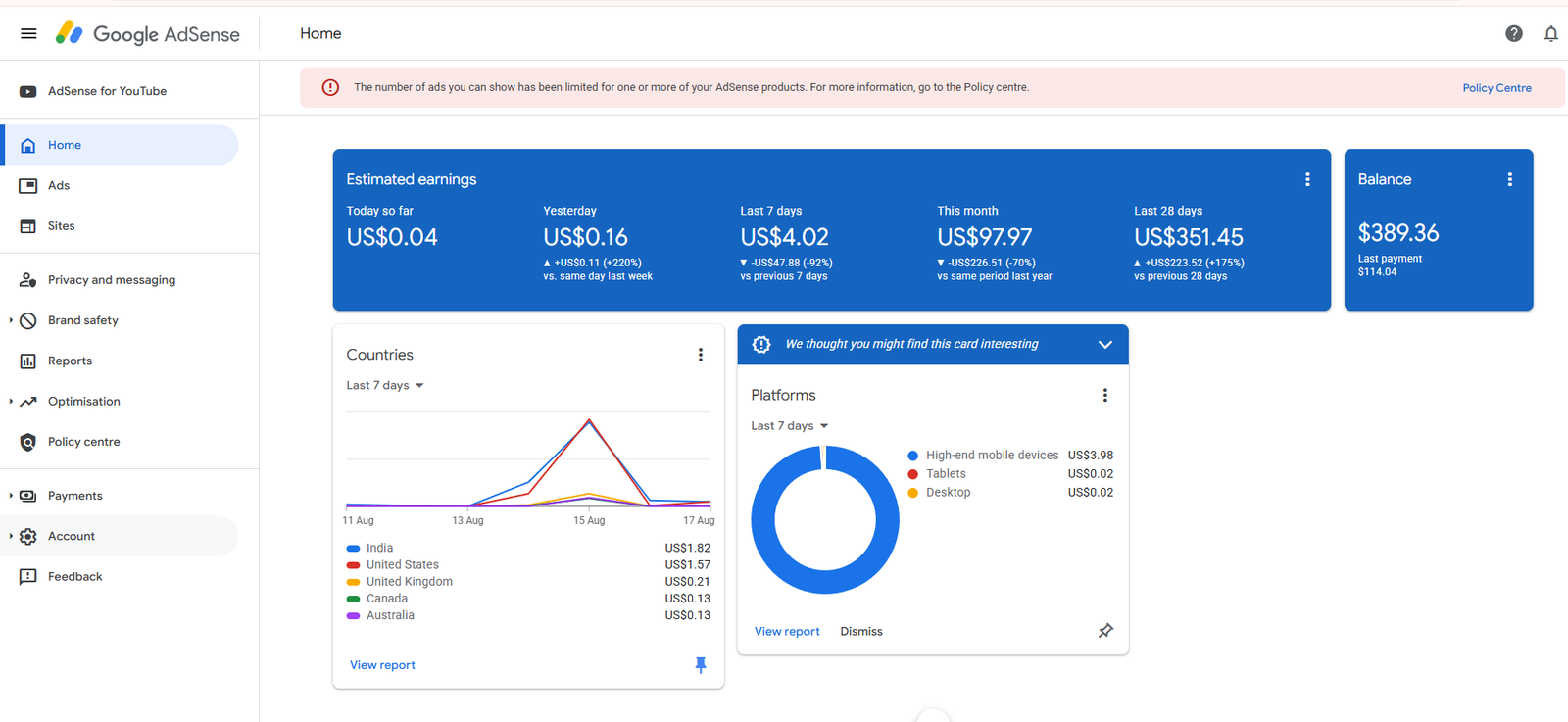Click the US$97.97 this month value
Image resolution: width=1568 pixels, height=722 pixels.
coord(985,237)
